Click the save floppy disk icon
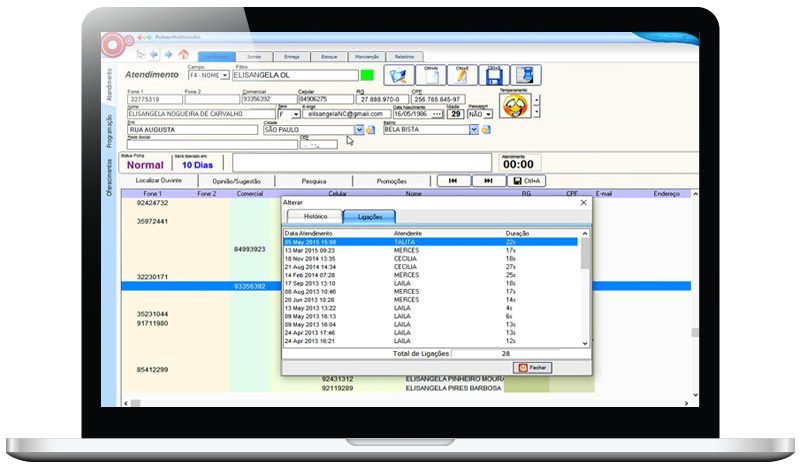 [493, 75]
